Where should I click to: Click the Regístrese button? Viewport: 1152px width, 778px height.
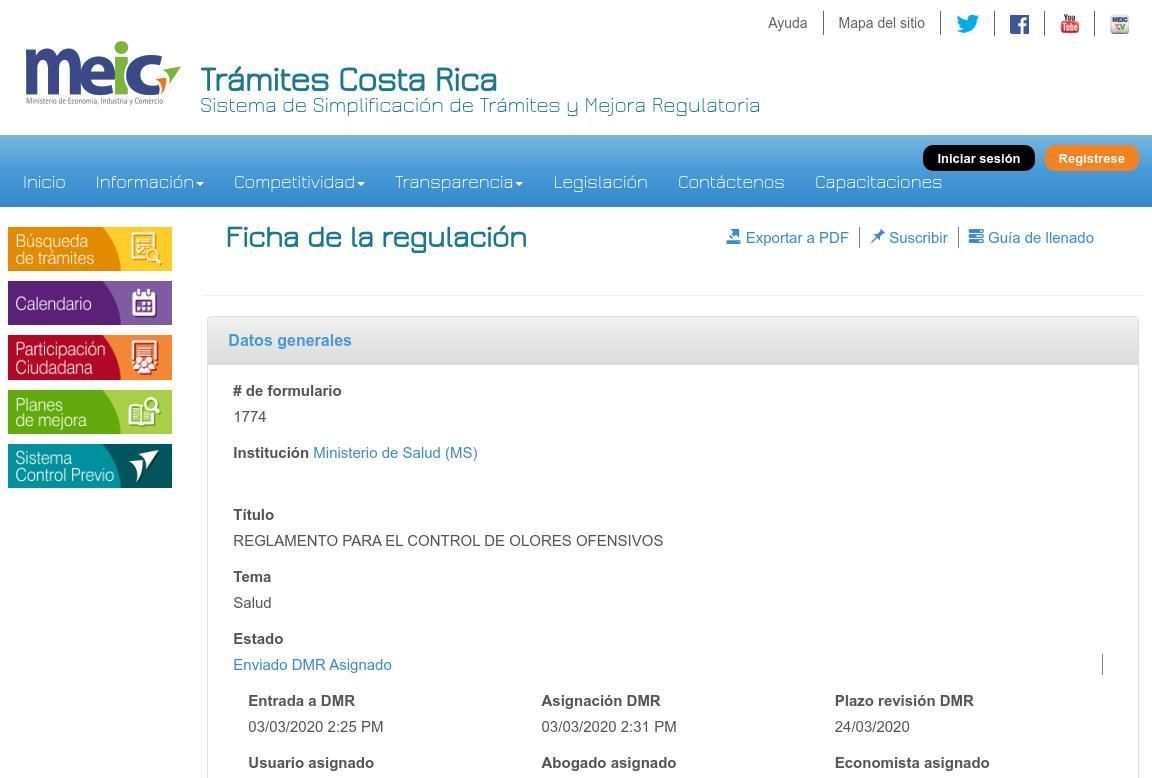pos(1091,158)
